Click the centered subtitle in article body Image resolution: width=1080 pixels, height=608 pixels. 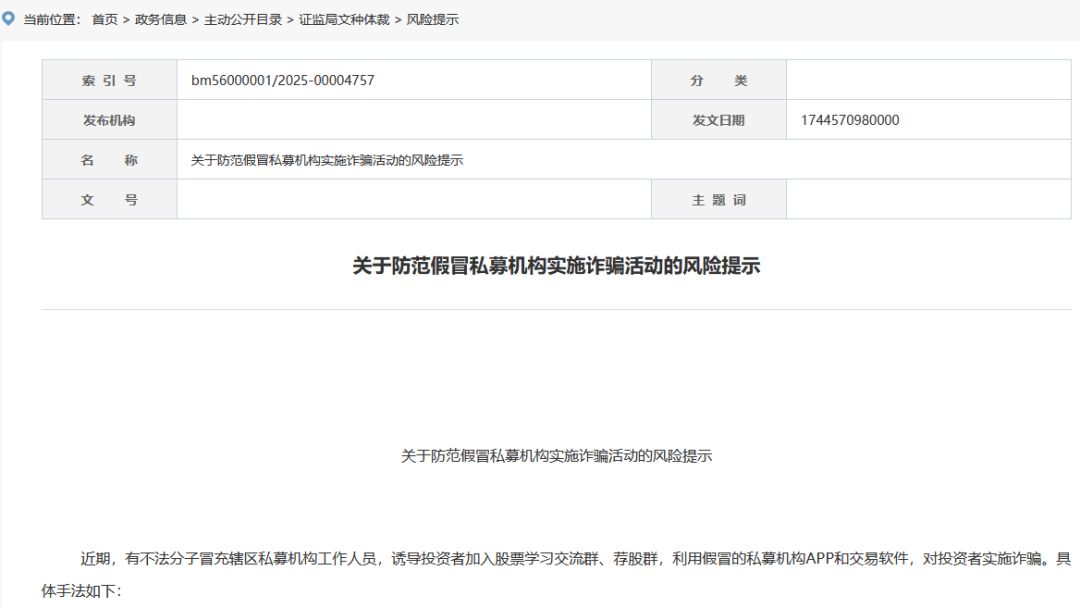tap(556, 456)
